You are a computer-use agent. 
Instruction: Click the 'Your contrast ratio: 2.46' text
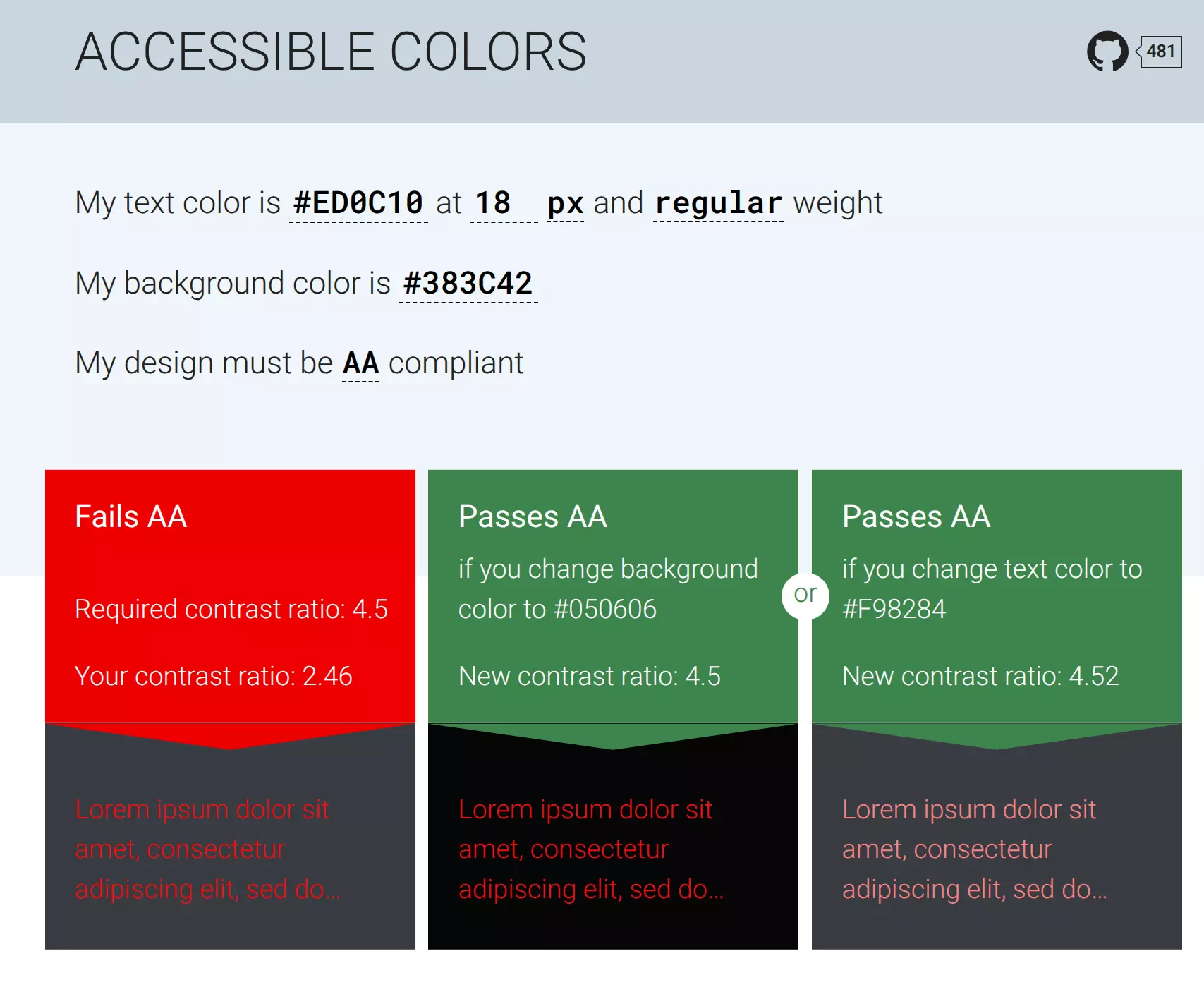(x=214, y=677)
